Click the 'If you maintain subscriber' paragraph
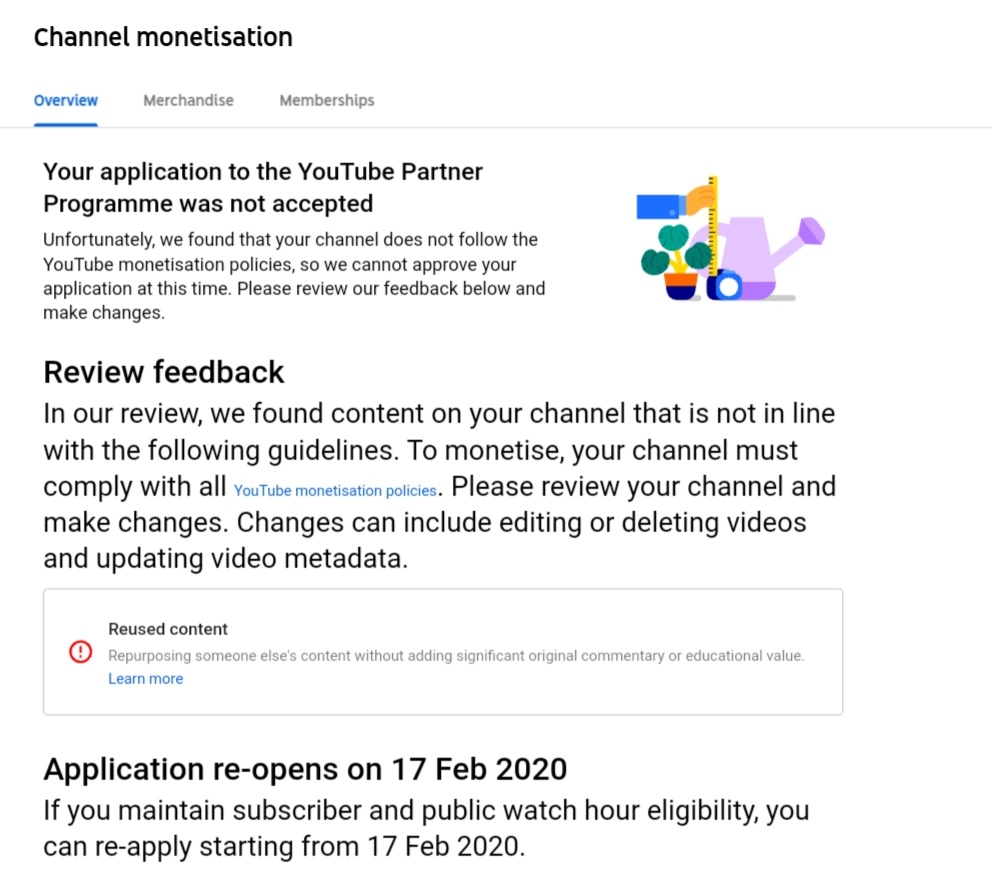The image size is (992, 878). pos(426,829)
